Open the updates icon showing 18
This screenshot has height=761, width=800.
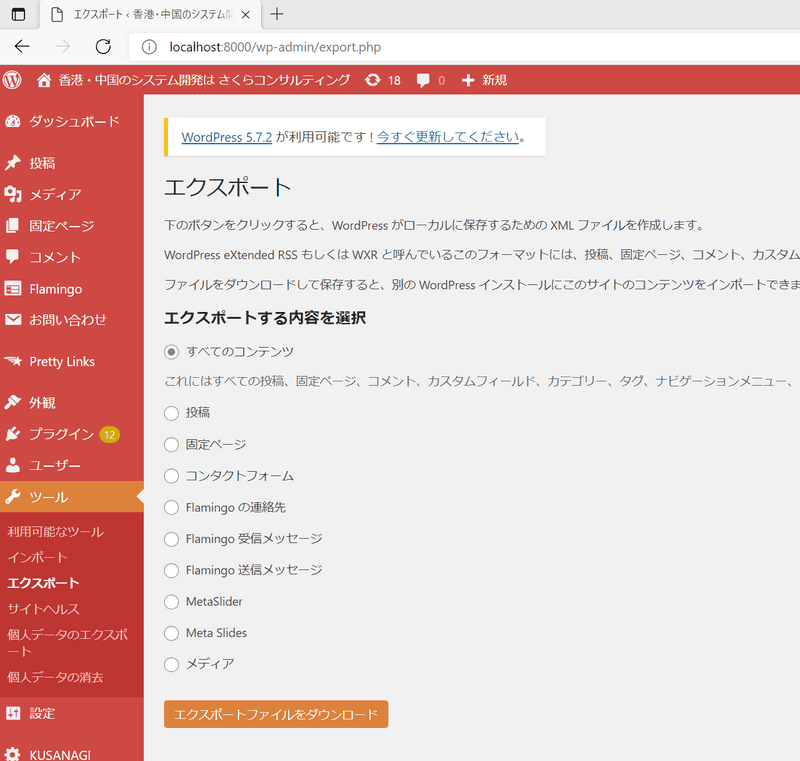pos(373,80)
